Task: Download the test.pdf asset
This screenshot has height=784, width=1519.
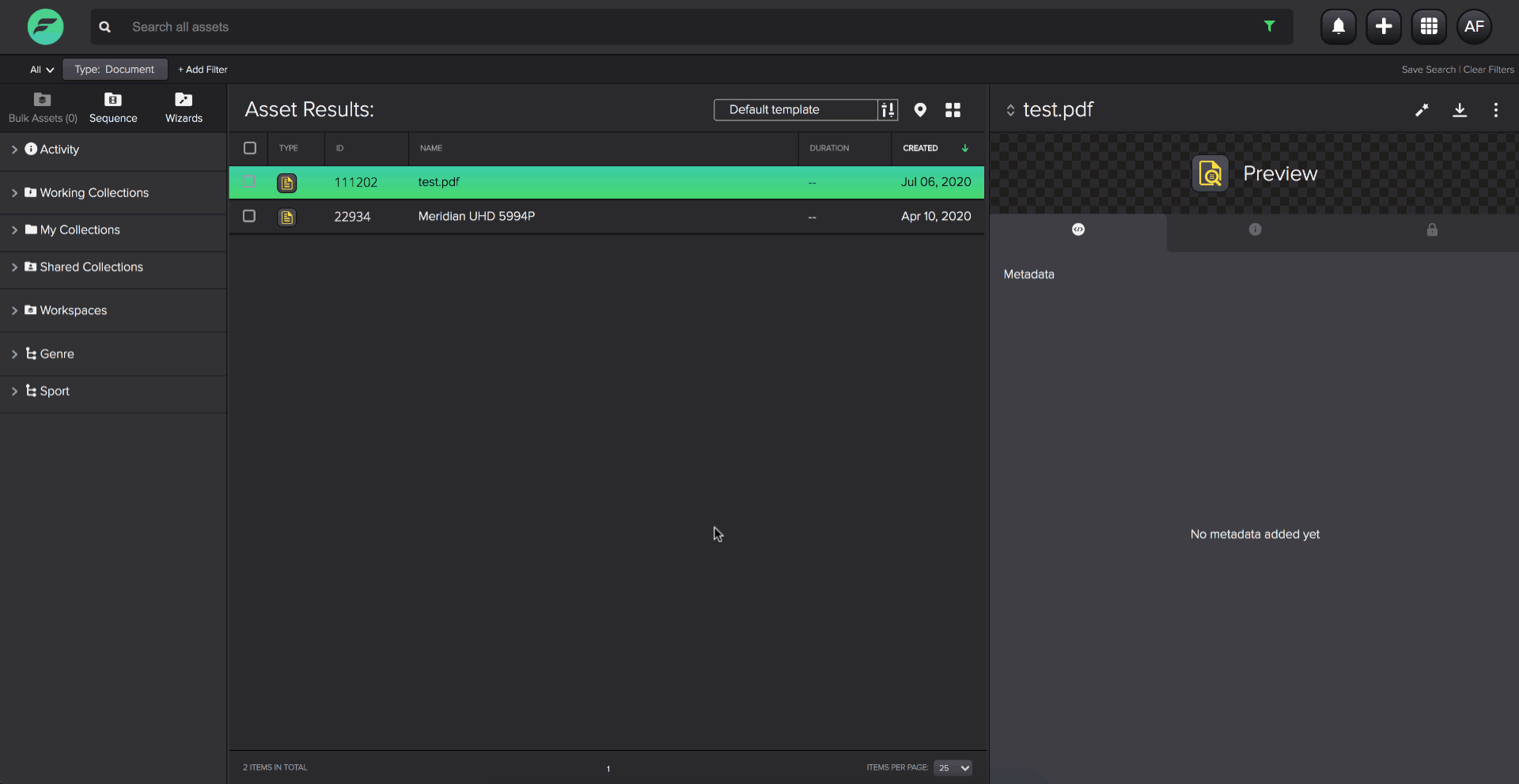Action: point(1459,110)
